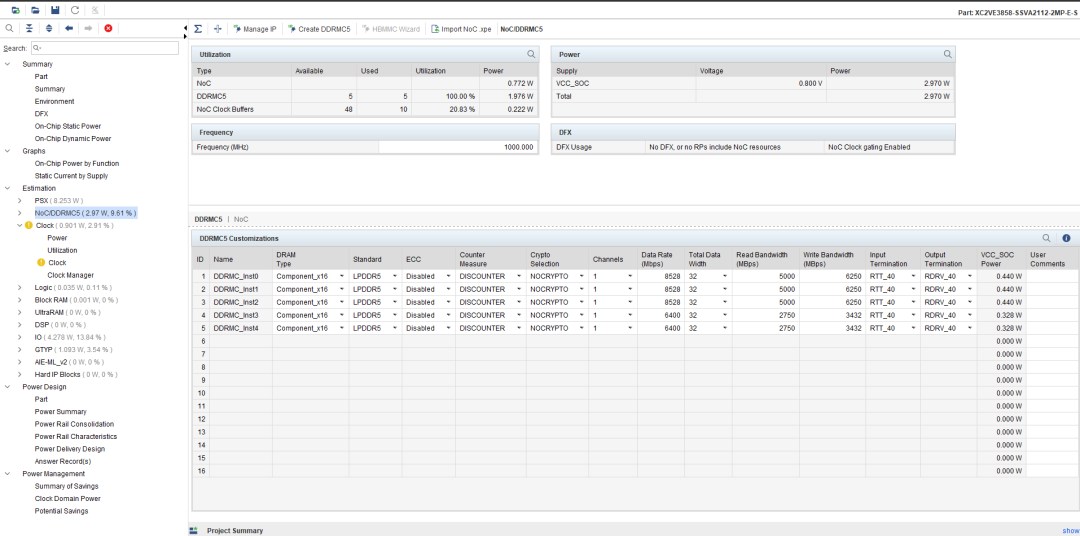The image size is (1080, 536).
Task: Collapse the left navigator with the left-pointing arrow
Action: click(x=185, y=28)
